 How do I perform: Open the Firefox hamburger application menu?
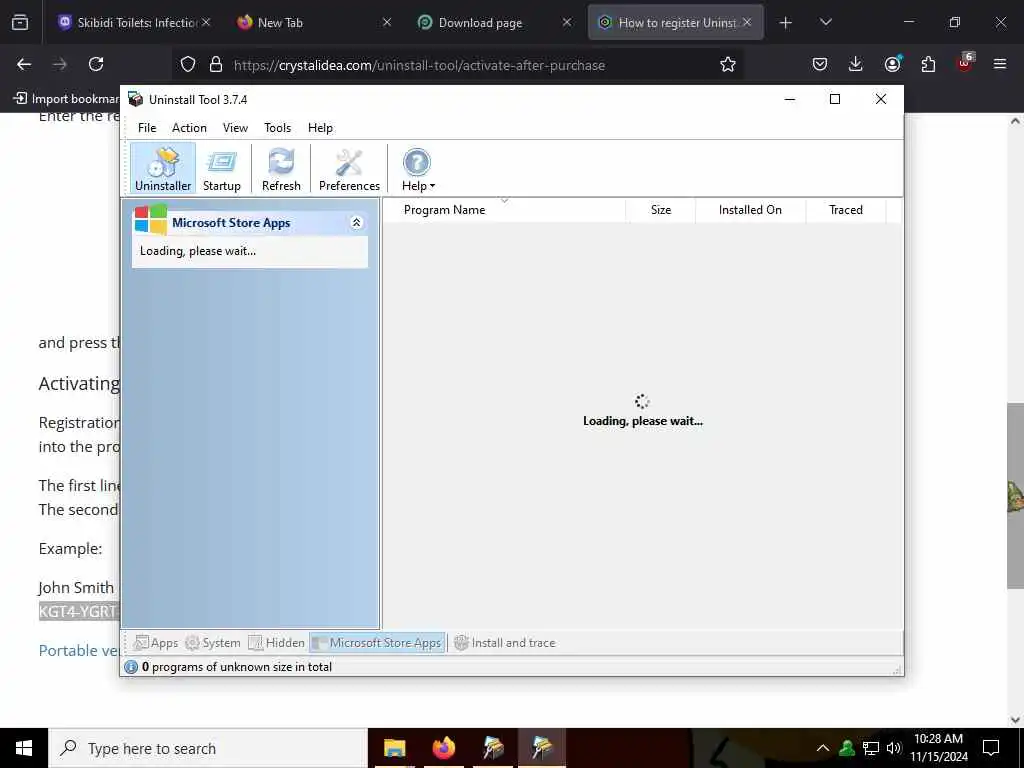(x=1000, y=64)
